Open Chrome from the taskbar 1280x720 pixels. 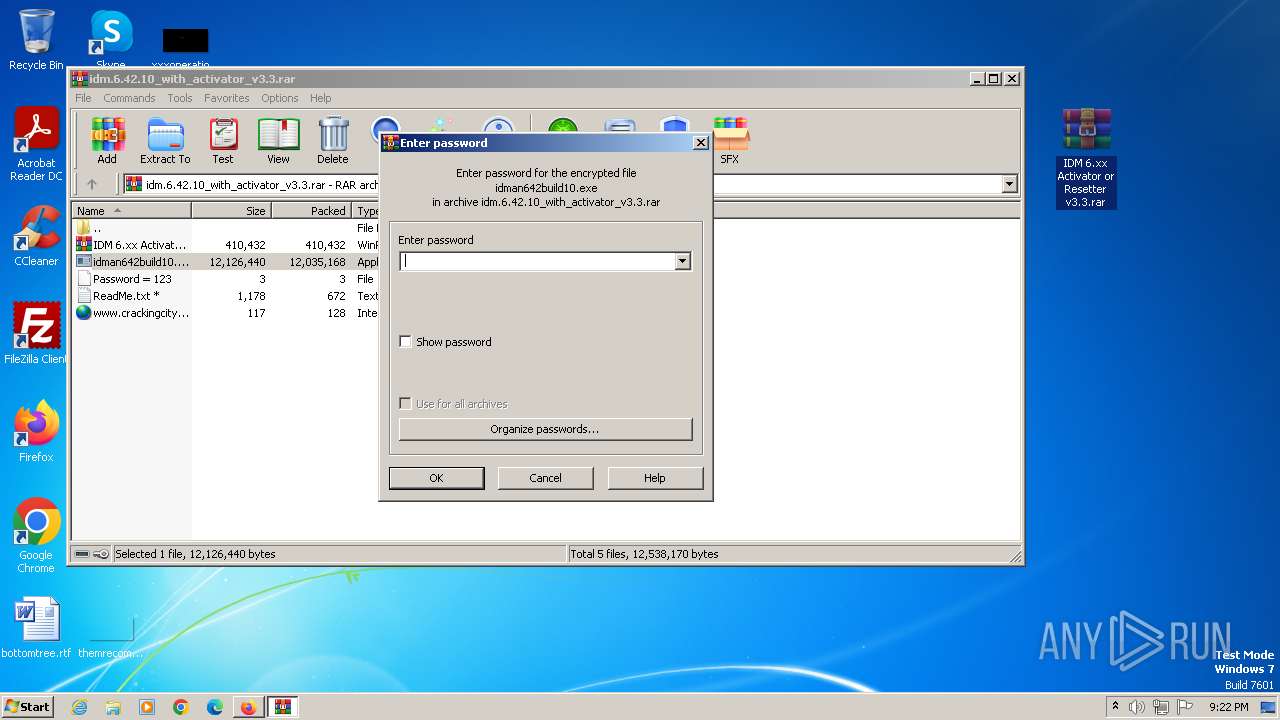pos(181,707)
